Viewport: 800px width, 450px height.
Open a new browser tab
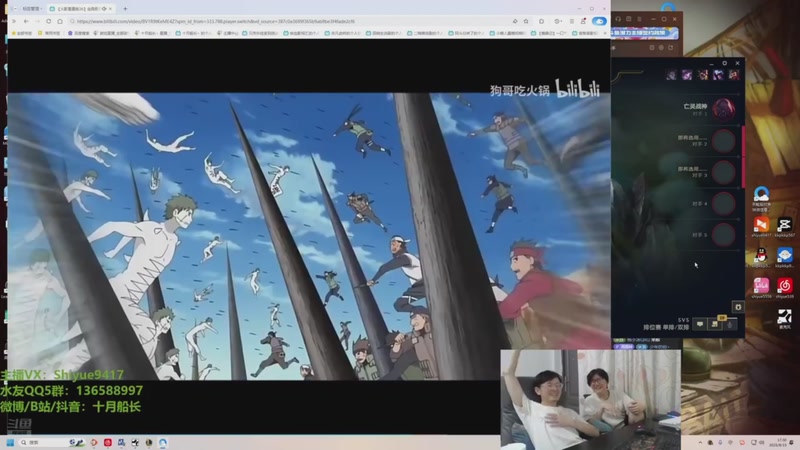pyautogui.click(x=125, y=9)
